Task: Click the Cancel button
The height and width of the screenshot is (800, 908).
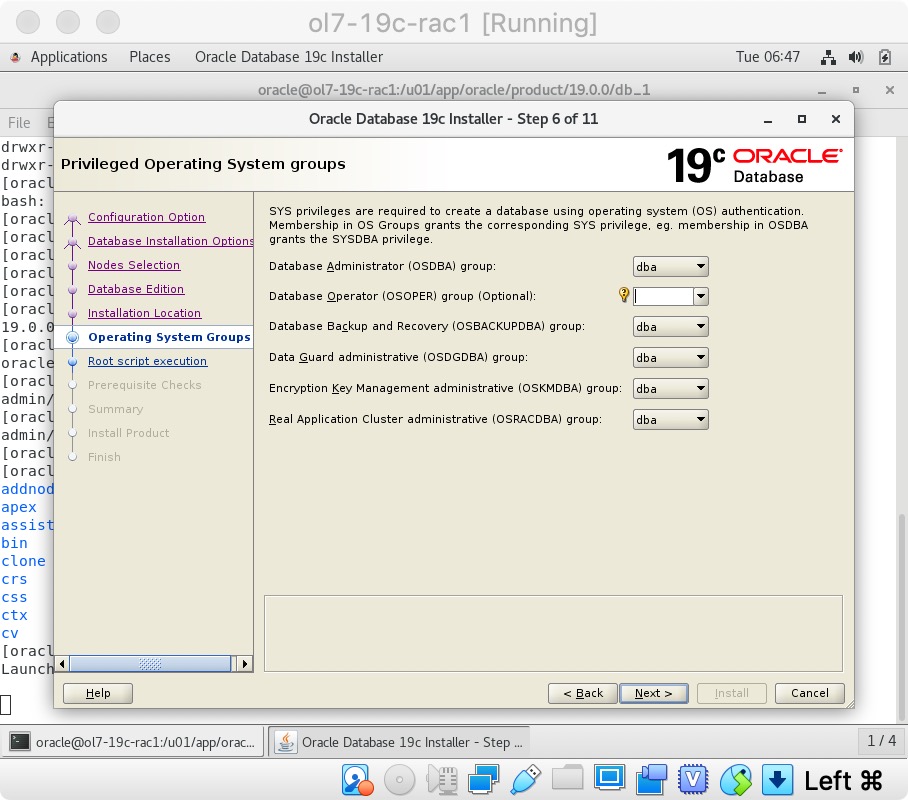Action: coord(810,693)
